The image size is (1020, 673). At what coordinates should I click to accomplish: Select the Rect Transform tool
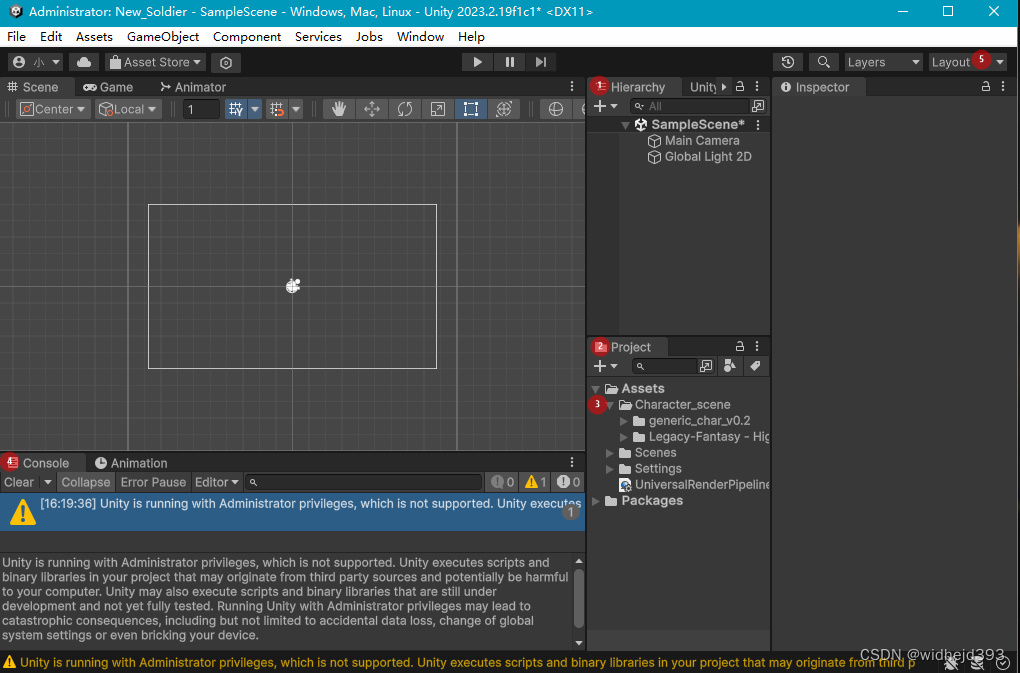tap(470, 109)
